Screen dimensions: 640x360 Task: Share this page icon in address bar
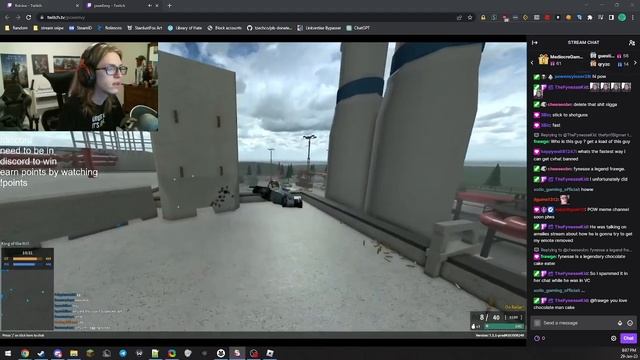click(x=460, y=18)
